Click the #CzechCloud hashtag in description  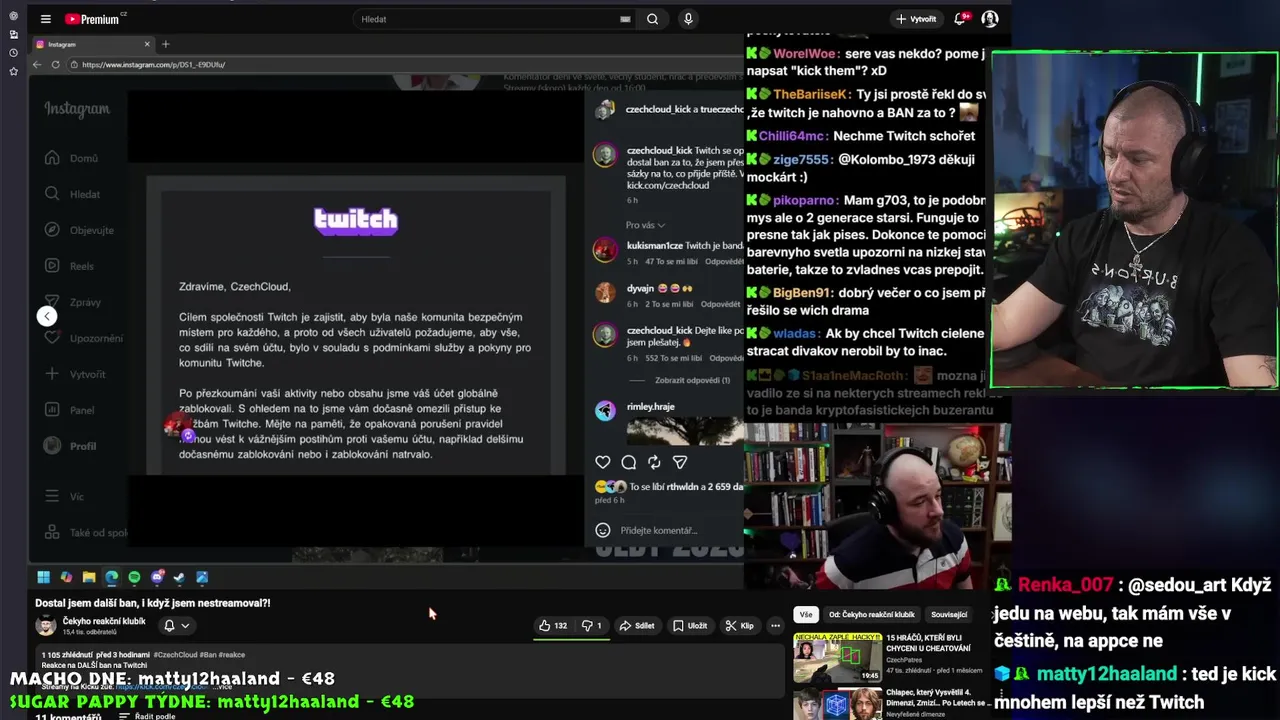click(176, 655)
